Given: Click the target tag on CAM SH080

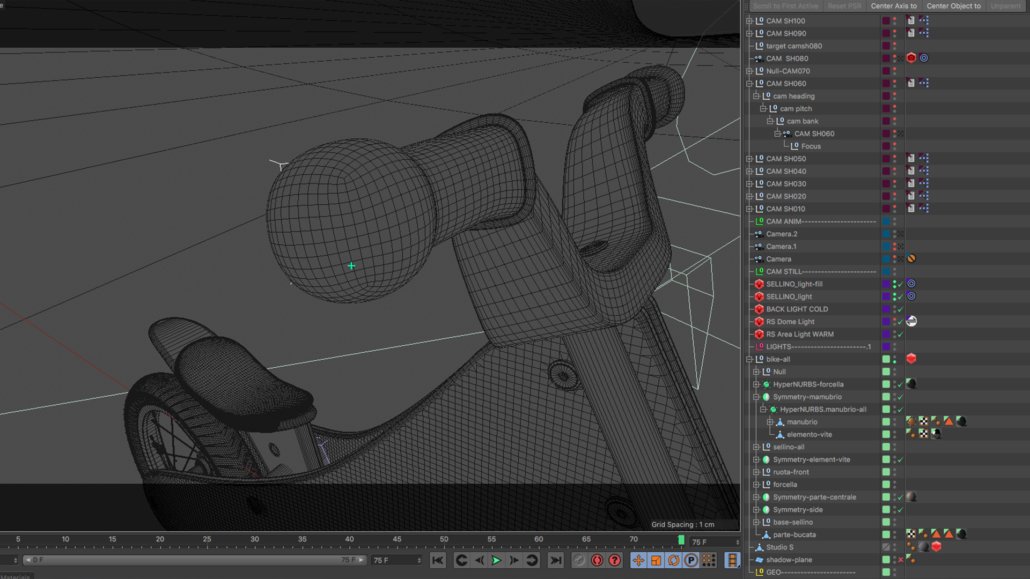Looking at the screenshot, I should (924, 58).
